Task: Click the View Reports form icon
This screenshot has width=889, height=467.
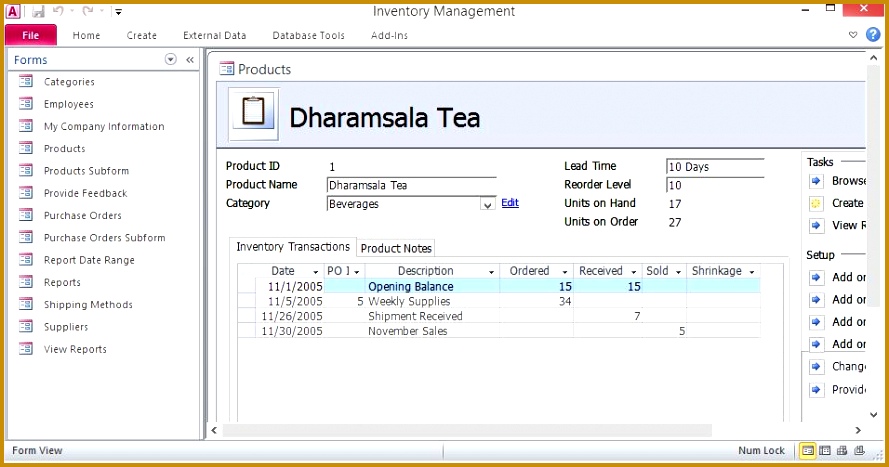Action: 26,349
